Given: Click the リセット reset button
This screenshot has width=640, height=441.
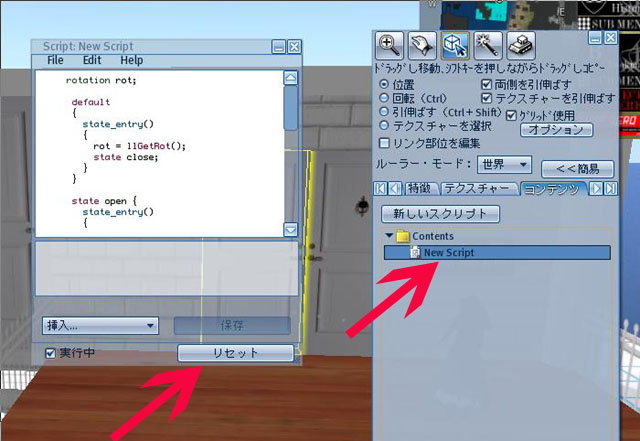Looking at the screenshot, I should [236, 353].
